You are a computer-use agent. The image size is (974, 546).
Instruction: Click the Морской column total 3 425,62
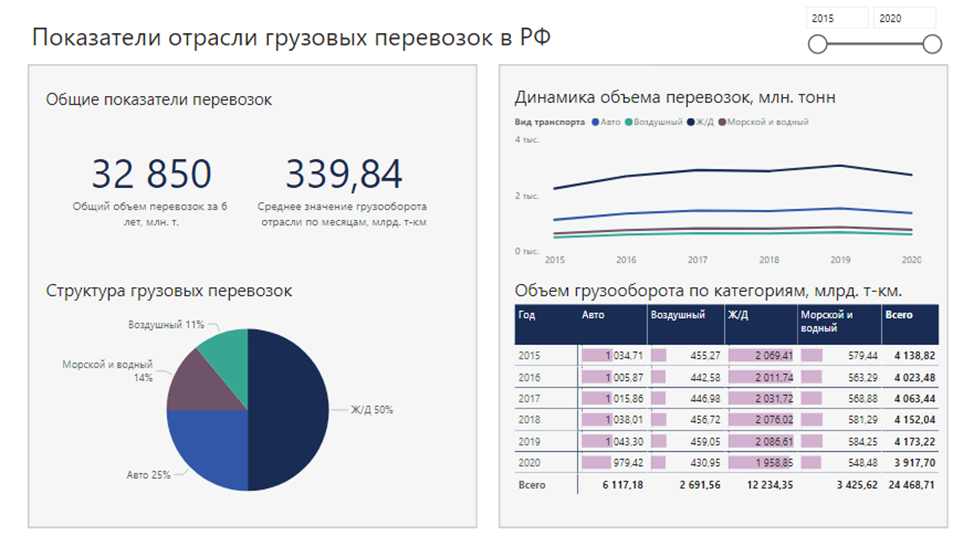[x=857, y=485]
